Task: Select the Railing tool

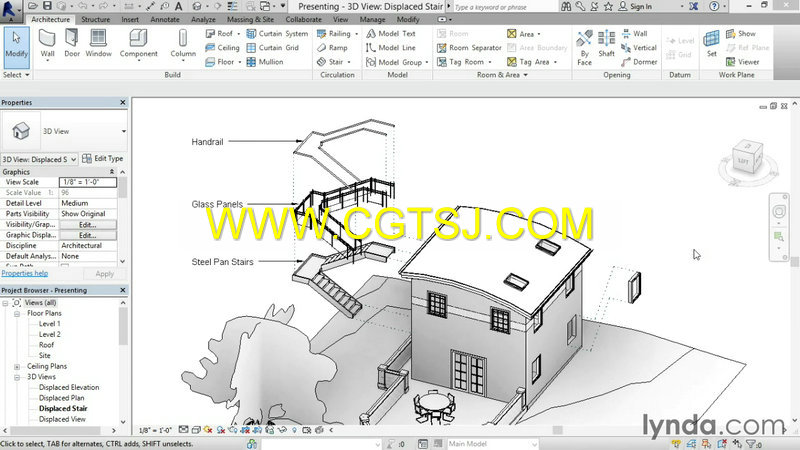Action: (337, 34)
